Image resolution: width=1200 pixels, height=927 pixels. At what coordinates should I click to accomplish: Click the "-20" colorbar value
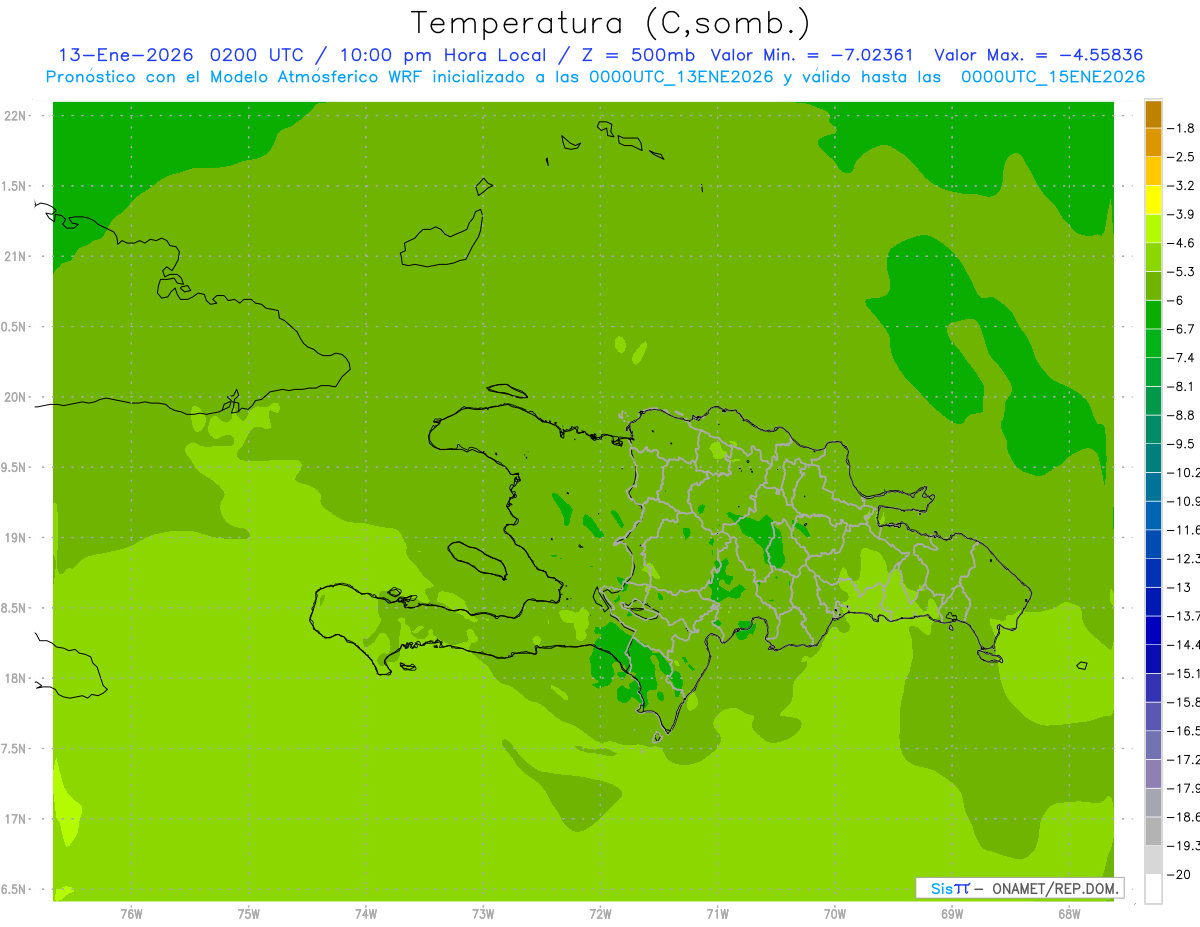click(x=1178, y=874)
